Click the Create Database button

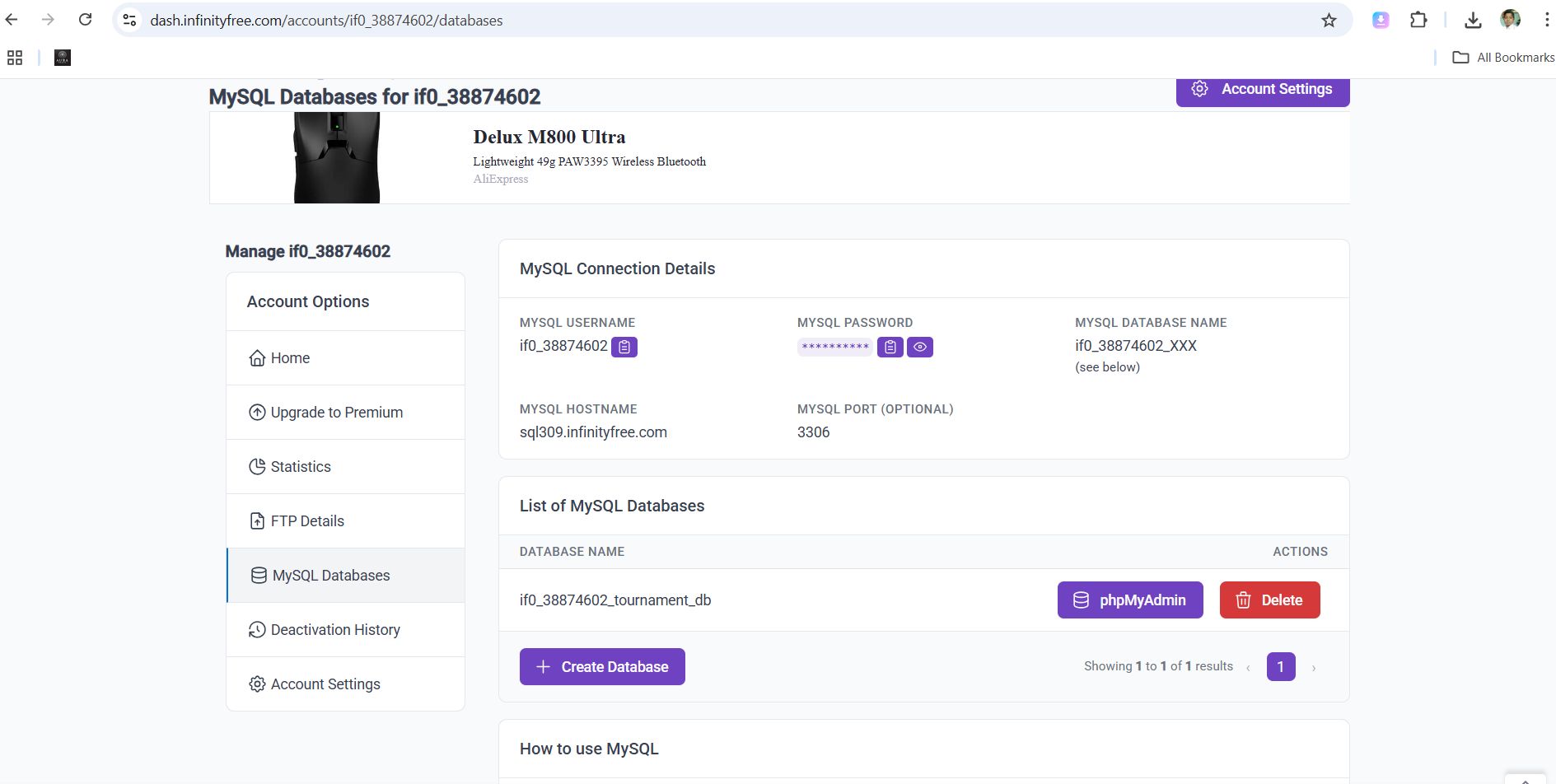click(x=602, y=667)
